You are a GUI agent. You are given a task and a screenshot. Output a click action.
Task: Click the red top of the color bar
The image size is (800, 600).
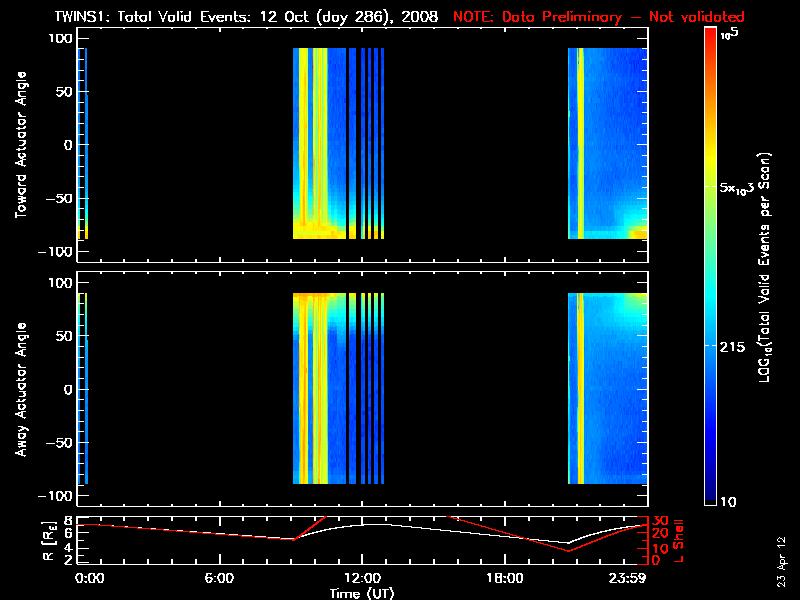click(x=710, y=36)
